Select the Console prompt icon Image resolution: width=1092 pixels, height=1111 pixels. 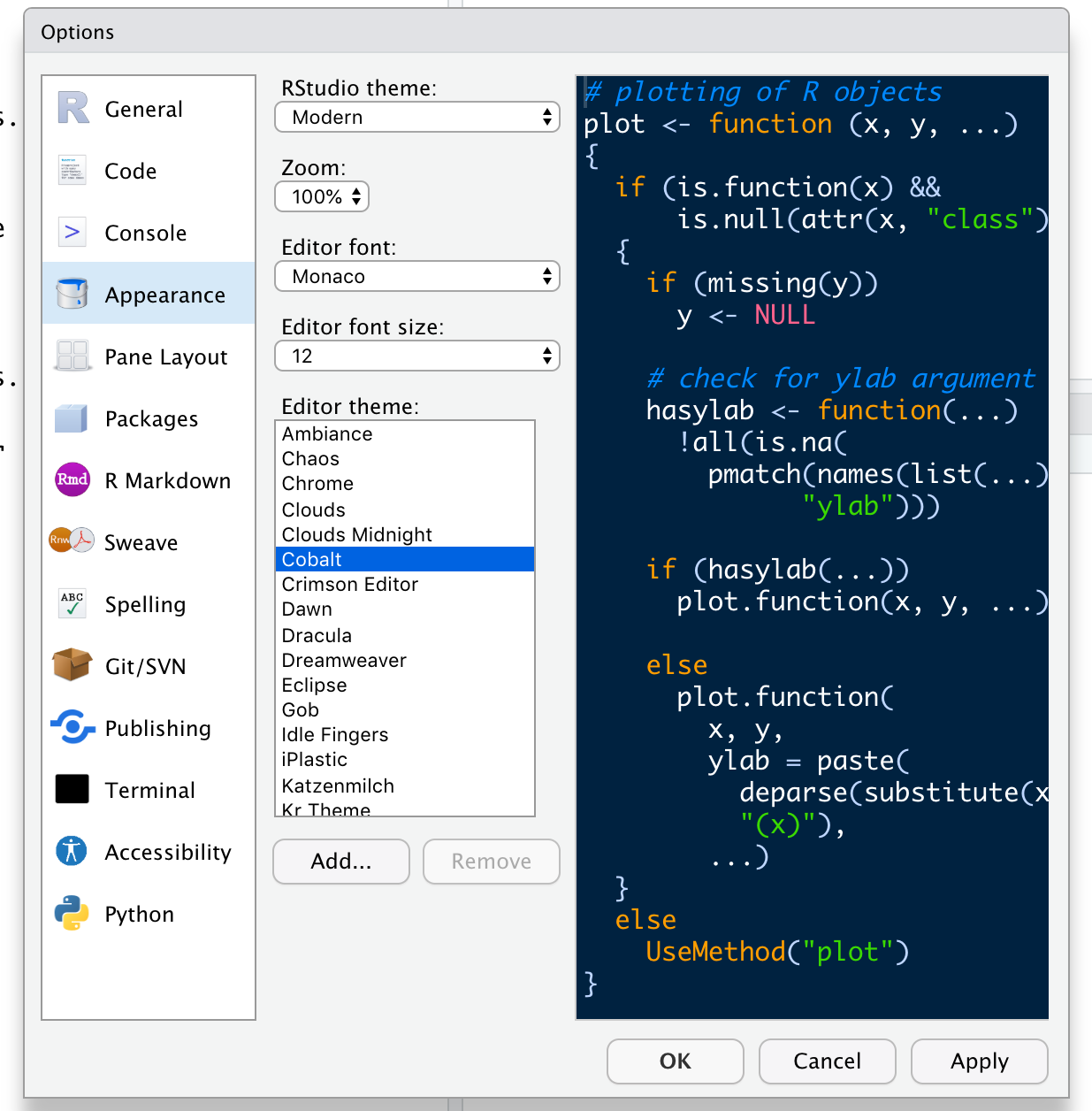[73, 233]
